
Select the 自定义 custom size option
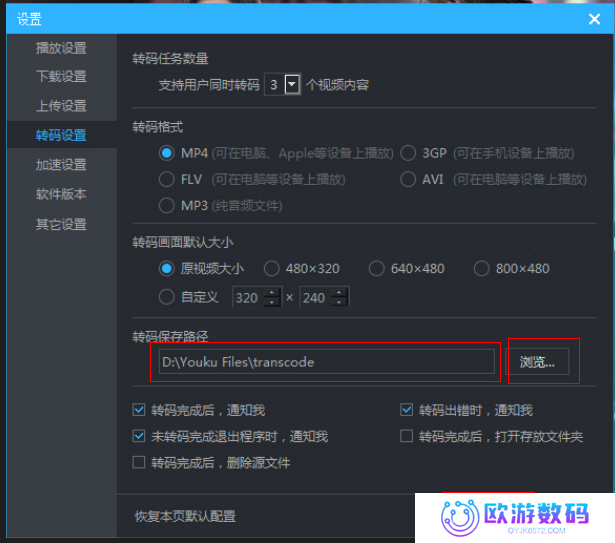(167, 297)
